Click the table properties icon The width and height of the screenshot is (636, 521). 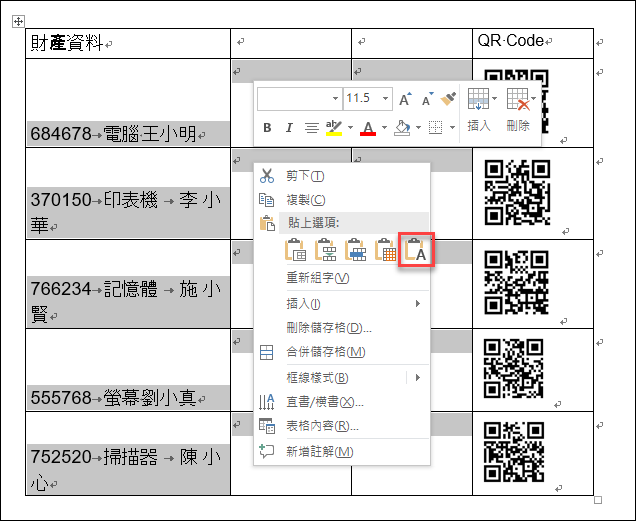point(267,426)
